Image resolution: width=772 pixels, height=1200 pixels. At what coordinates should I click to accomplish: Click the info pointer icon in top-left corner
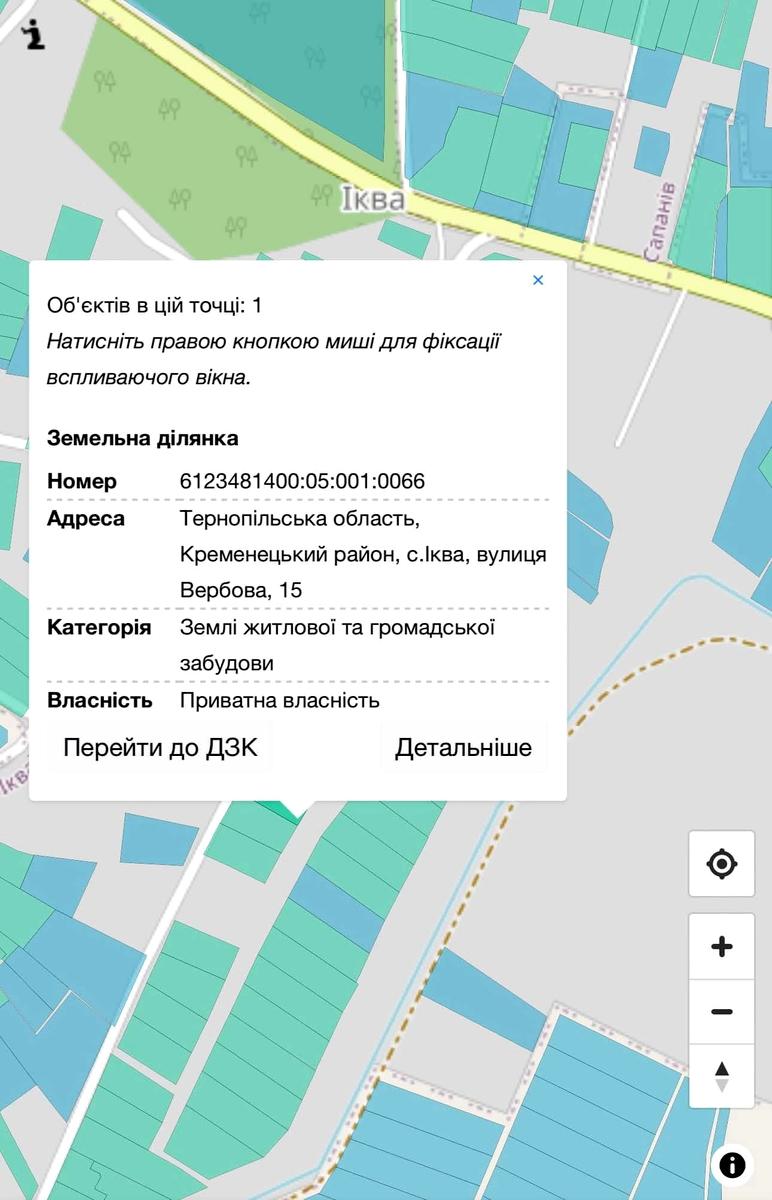click(35, 34)
